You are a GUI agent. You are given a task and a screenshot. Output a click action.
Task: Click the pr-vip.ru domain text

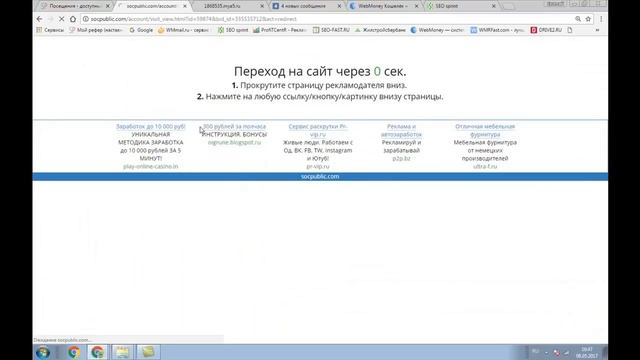tap(318, 167)
